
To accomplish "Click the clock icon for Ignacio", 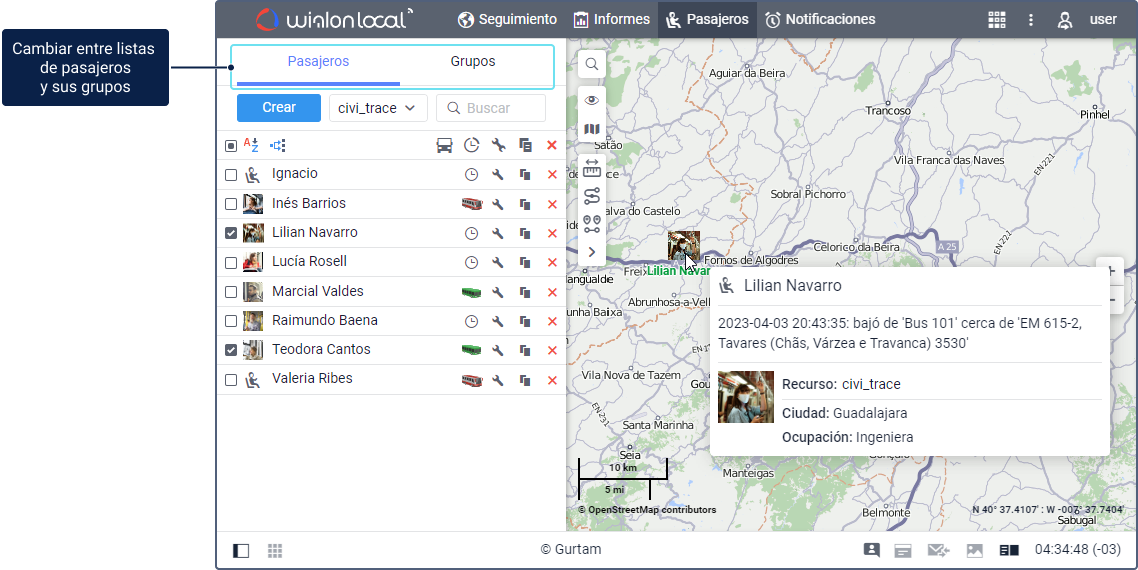I will [x=472, y=175].
